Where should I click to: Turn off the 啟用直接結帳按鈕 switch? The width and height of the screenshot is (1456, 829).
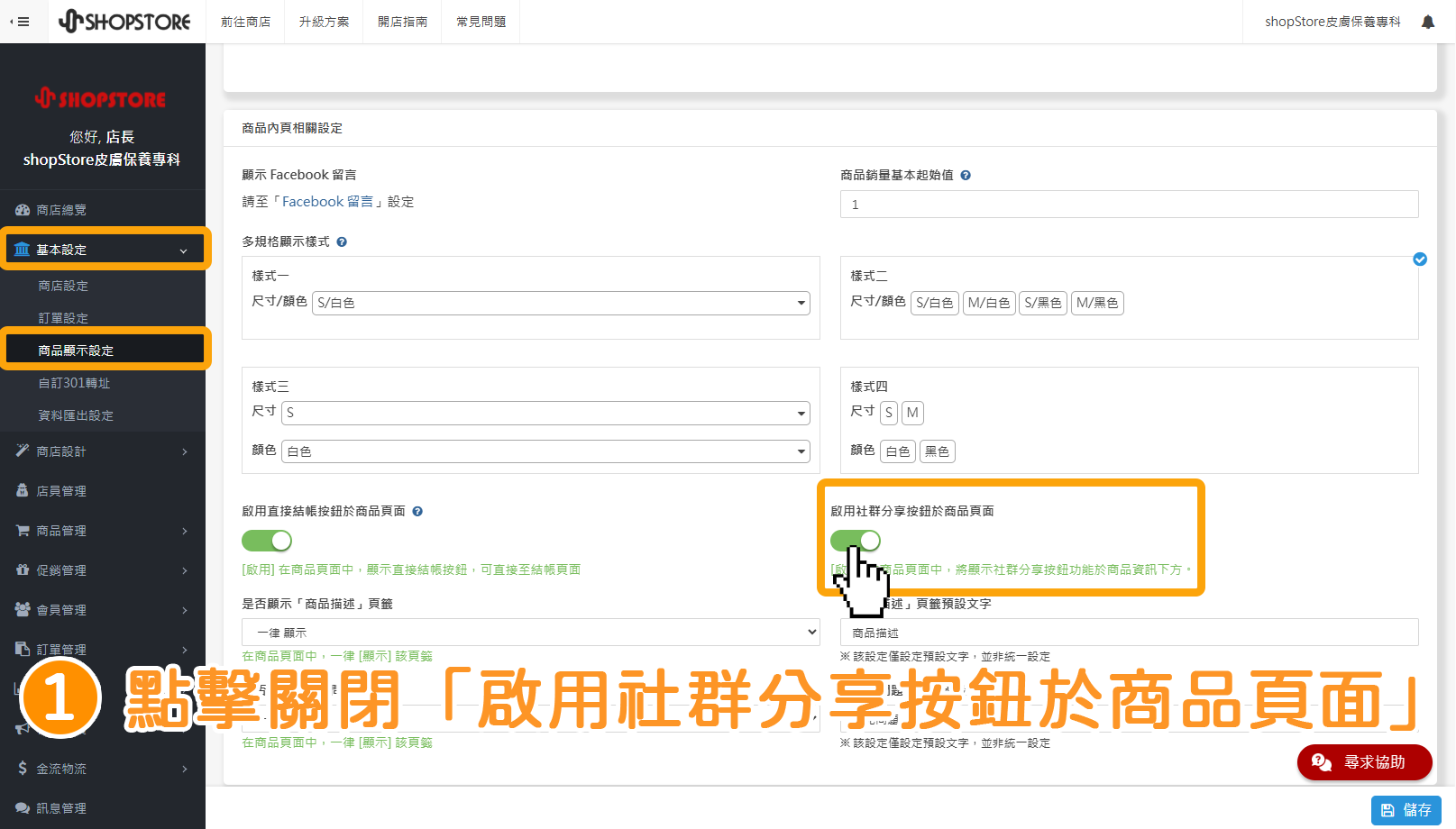click(266, 541)
